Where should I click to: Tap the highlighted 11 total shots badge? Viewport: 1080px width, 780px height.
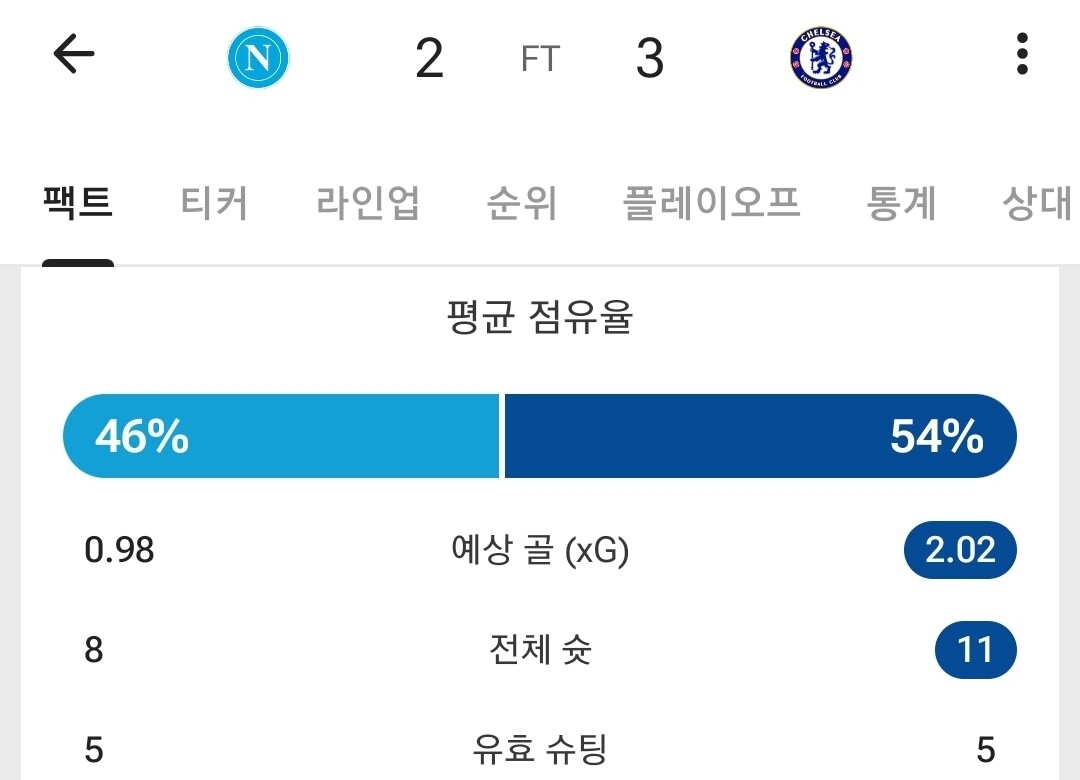click(975, 650)
